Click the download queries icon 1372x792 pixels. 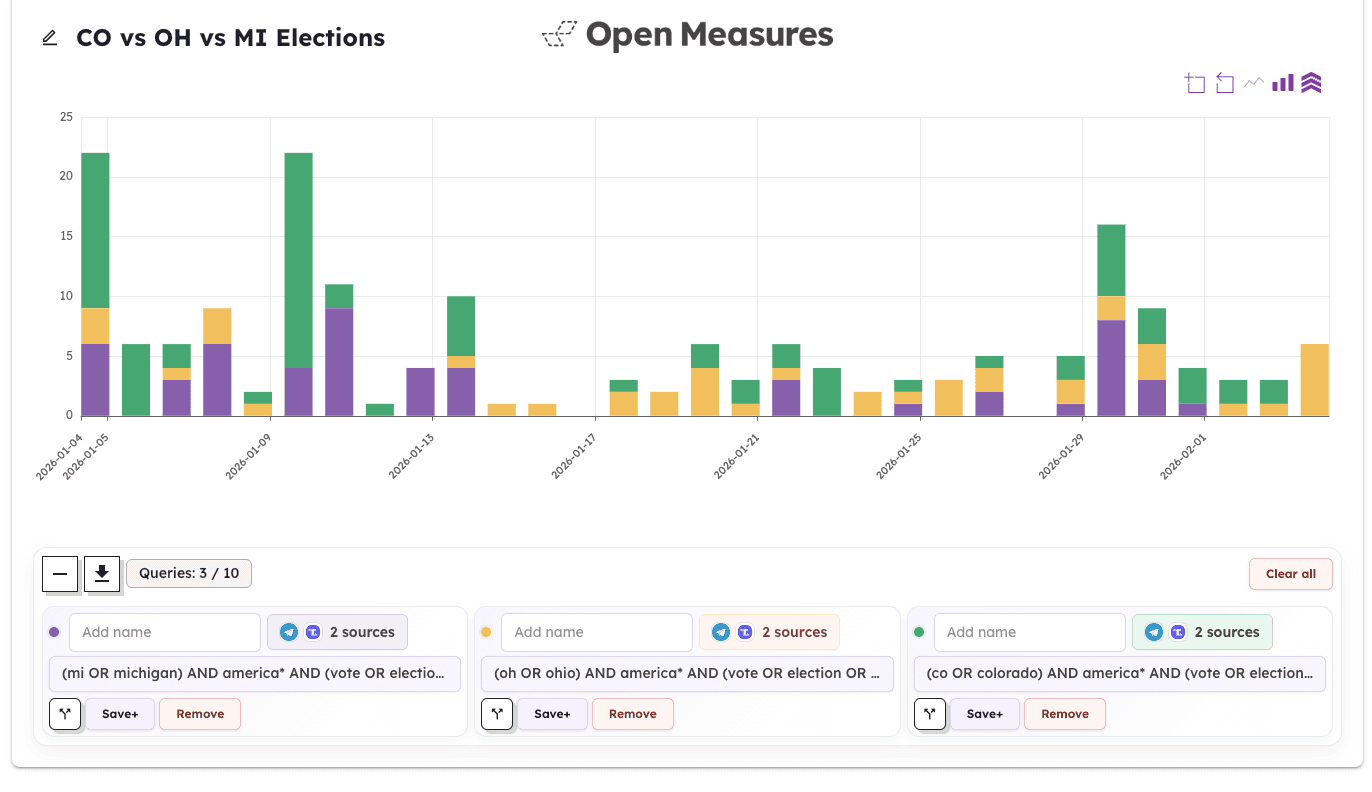102,574
